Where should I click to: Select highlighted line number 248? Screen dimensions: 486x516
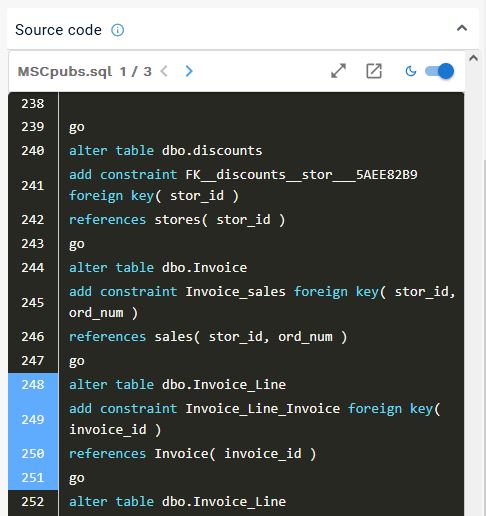point(33,385)
